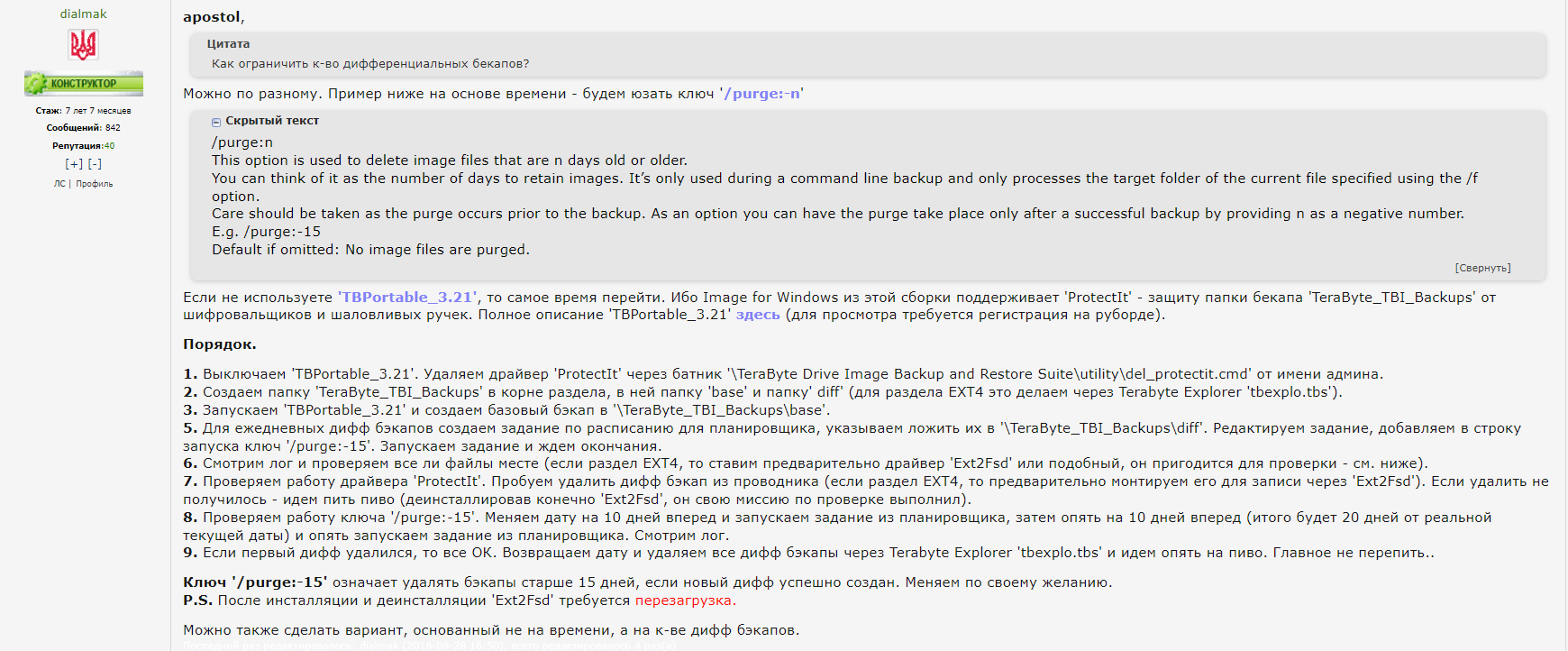Increase reputation with the [+] link
Image resolution: width=1568 pixels, height=651 pixels.
pos(74,164)
